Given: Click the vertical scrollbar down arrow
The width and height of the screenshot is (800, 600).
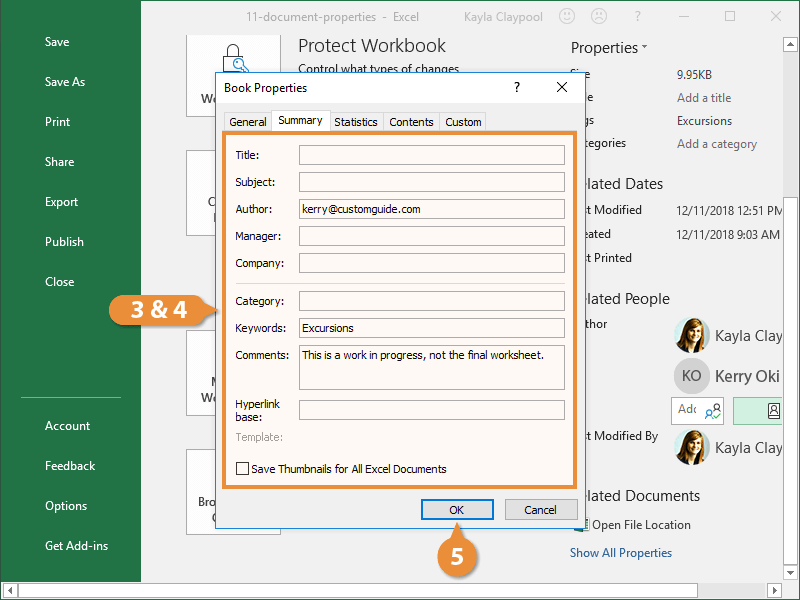Looking at the screenshot, I should point(790,572).
